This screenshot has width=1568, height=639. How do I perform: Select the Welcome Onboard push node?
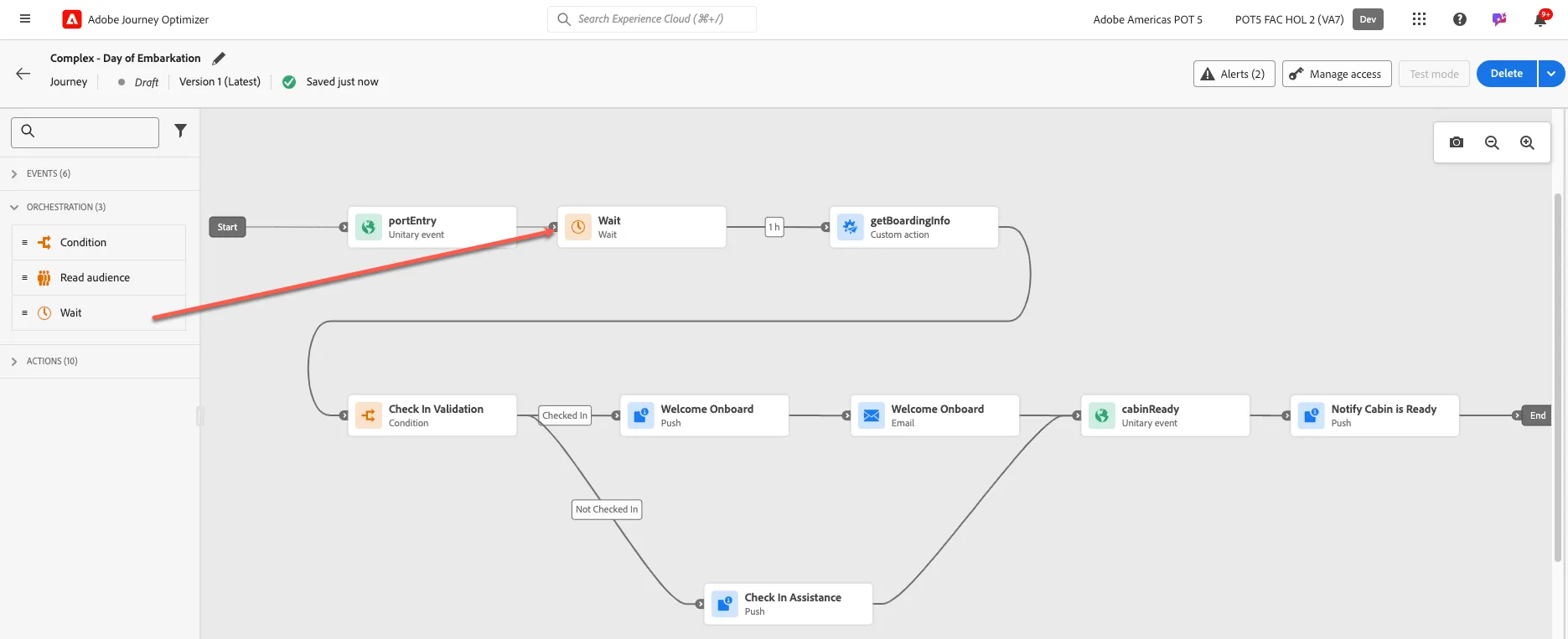pyautogui.click(x=705, y=415)
